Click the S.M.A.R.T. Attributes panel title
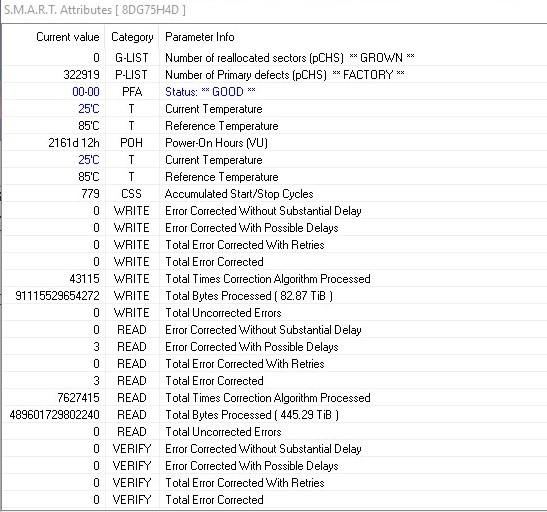The height and width of the screenshot is (512, 547). coord(95,10)
